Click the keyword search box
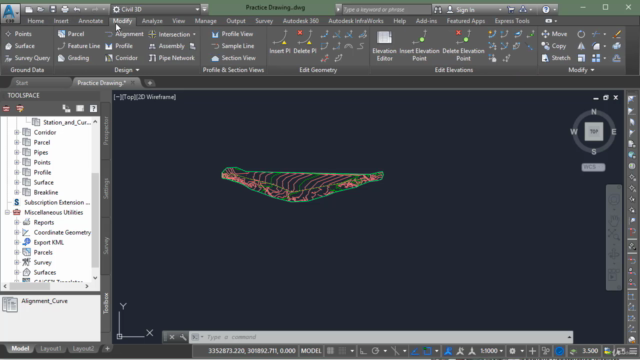The width and height of the screenshot is (640, 360). tap(386, 9)
